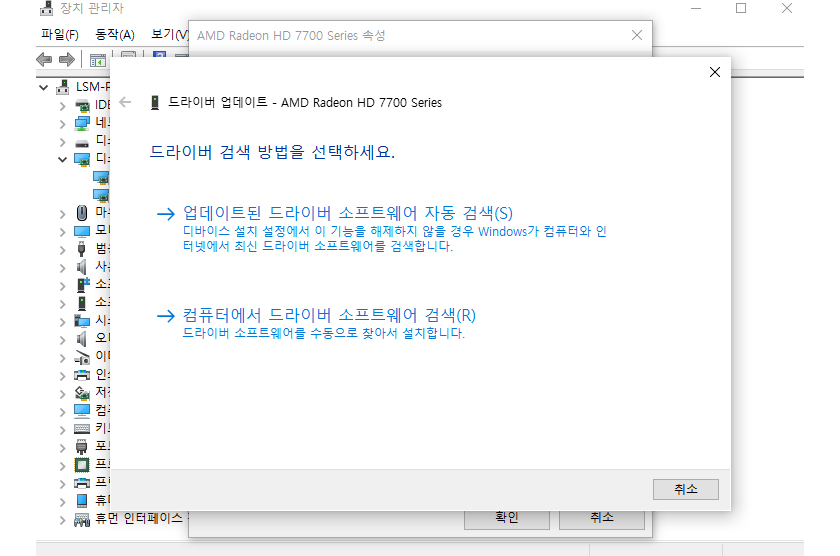Select the speaker icon on the 사 row
The height and width of the screenshot is (556, 840).
click(81, 267)
